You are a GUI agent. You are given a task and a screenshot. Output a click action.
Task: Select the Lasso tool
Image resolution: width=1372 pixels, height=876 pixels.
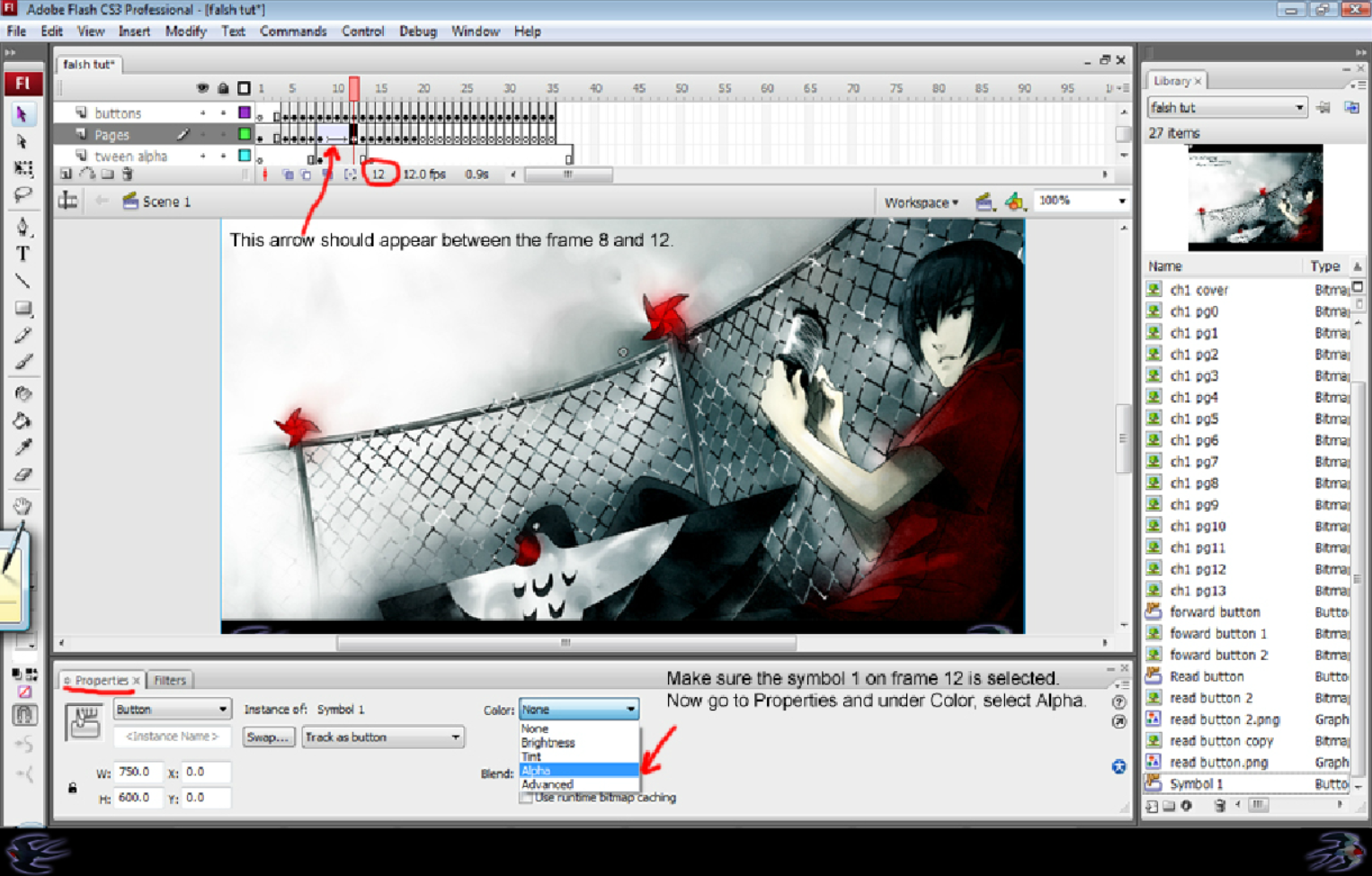[x=22, y=194]
